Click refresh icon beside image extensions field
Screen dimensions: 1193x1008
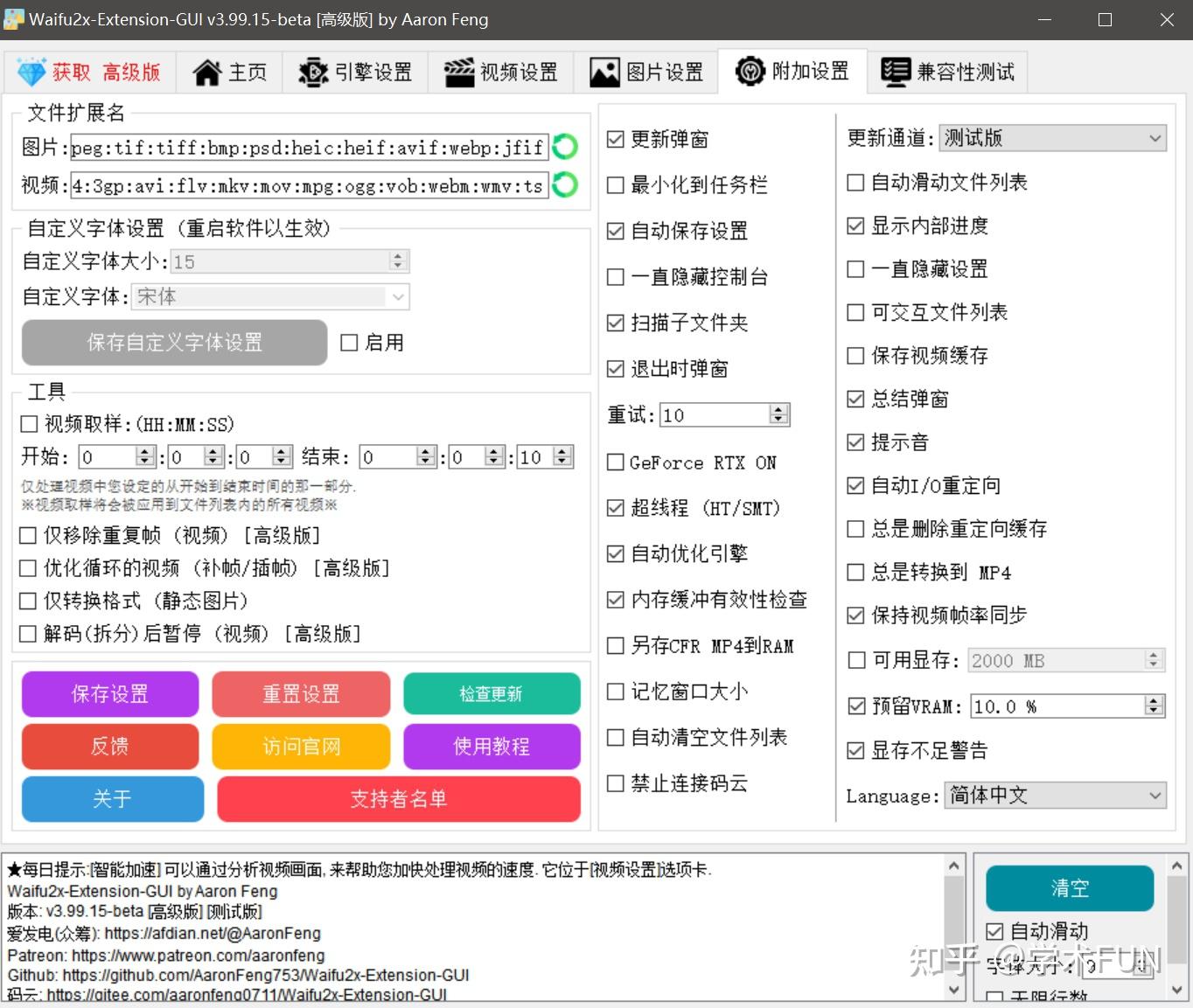pos(564,147)
